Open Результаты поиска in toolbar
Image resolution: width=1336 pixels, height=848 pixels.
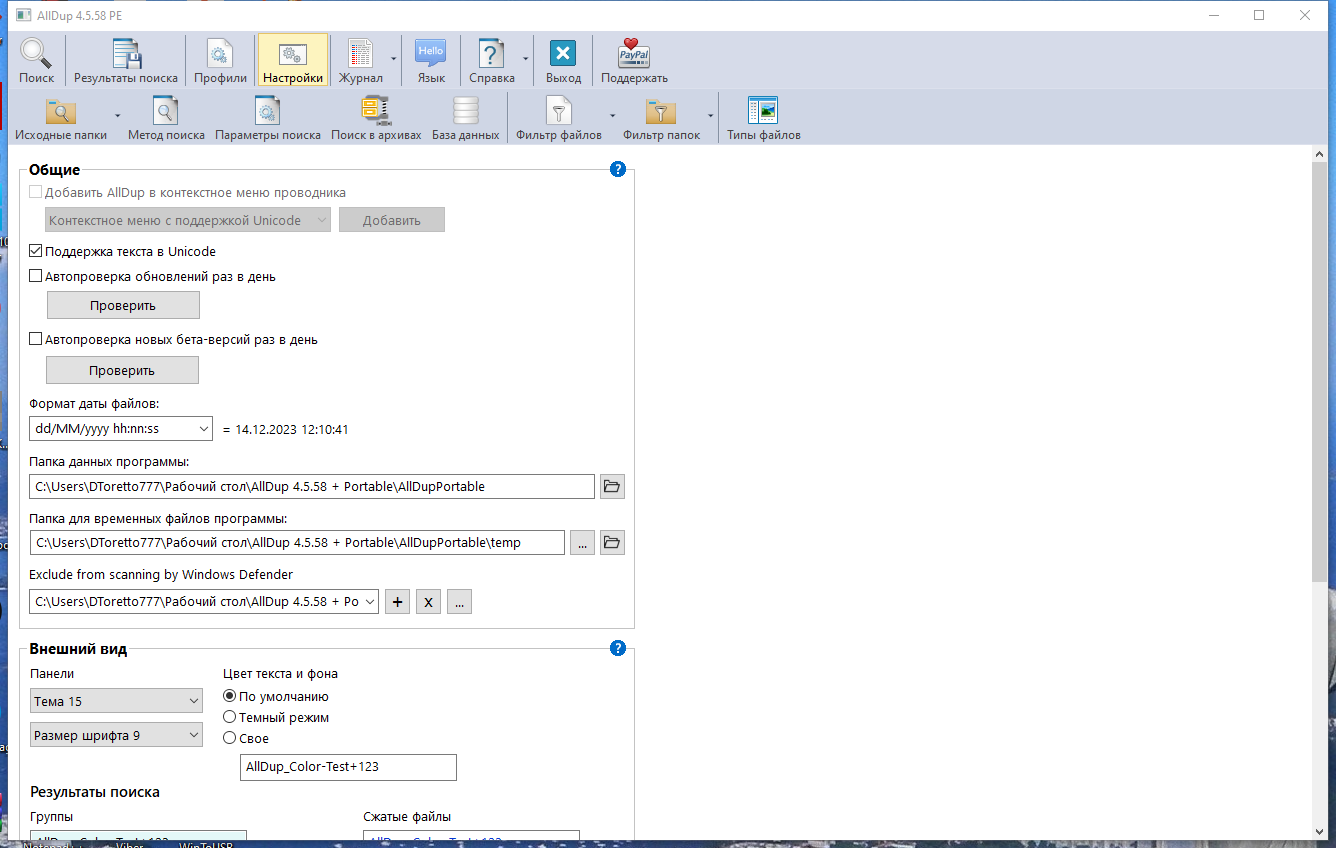(x=126, y=61)
